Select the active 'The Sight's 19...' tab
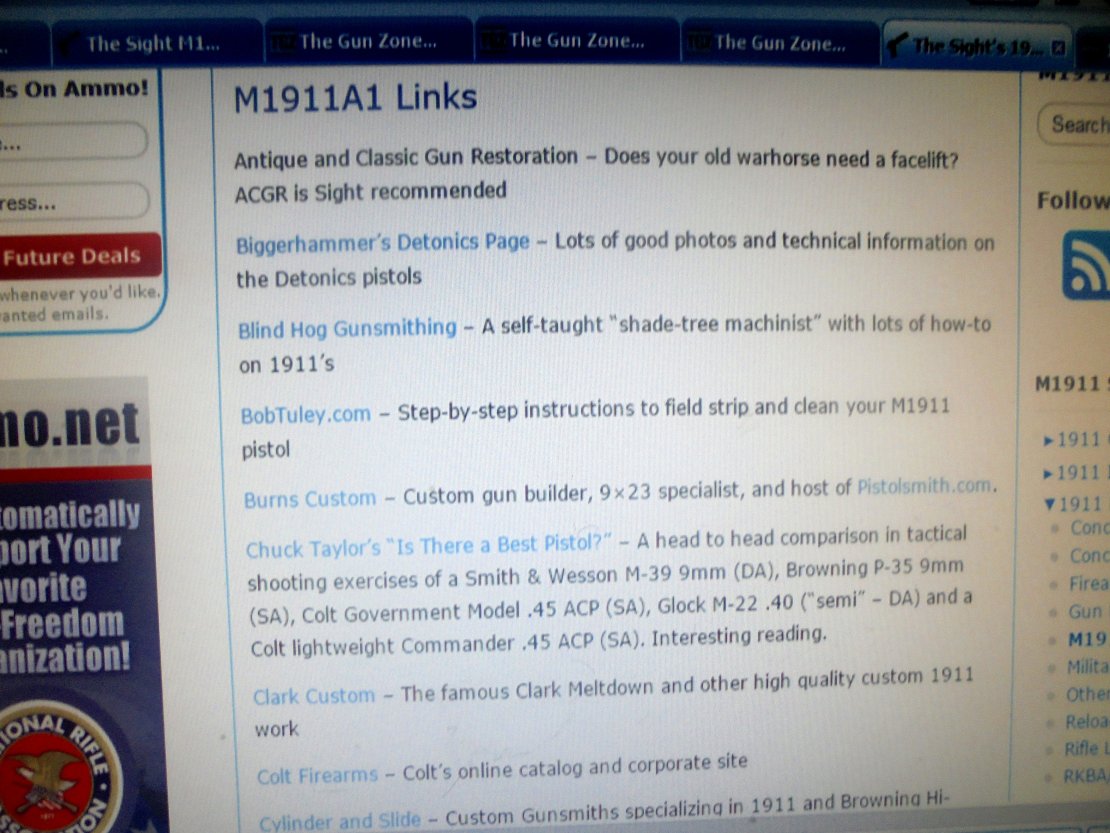Viewport: 1110px width, 833px height. pos(977,46)
